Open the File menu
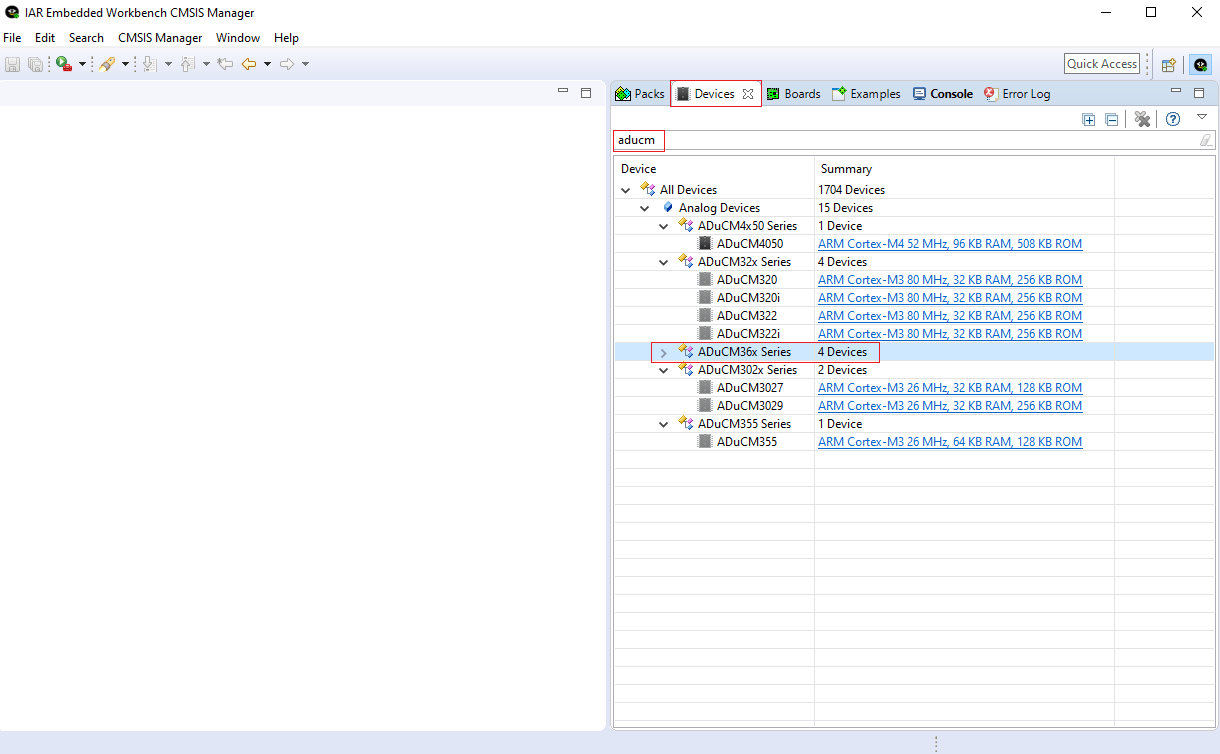This screenshot has height=754, width=1220. 12,38
